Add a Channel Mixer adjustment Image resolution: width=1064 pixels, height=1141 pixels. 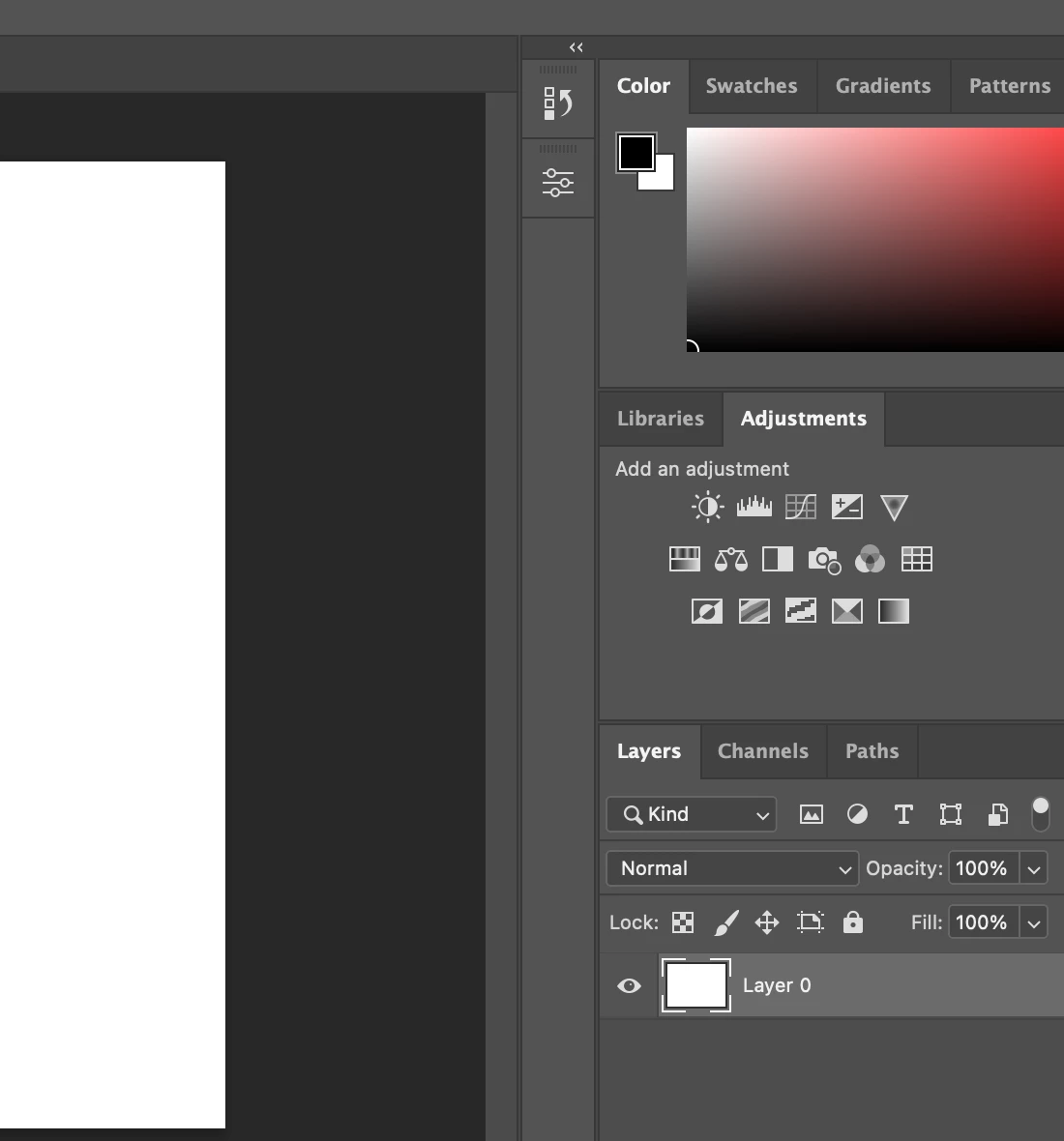[x=870, y=559]
